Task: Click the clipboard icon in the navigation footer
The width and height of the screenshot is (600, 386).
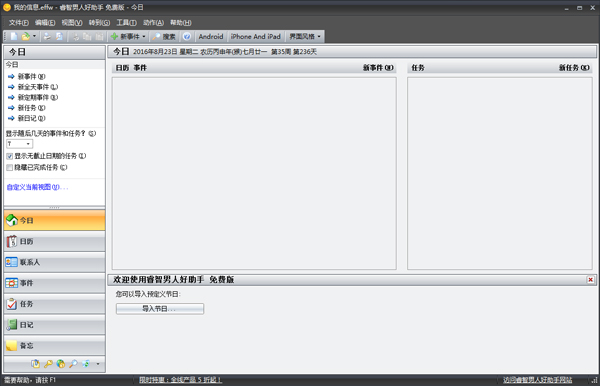Action: (x=36, y=364)
